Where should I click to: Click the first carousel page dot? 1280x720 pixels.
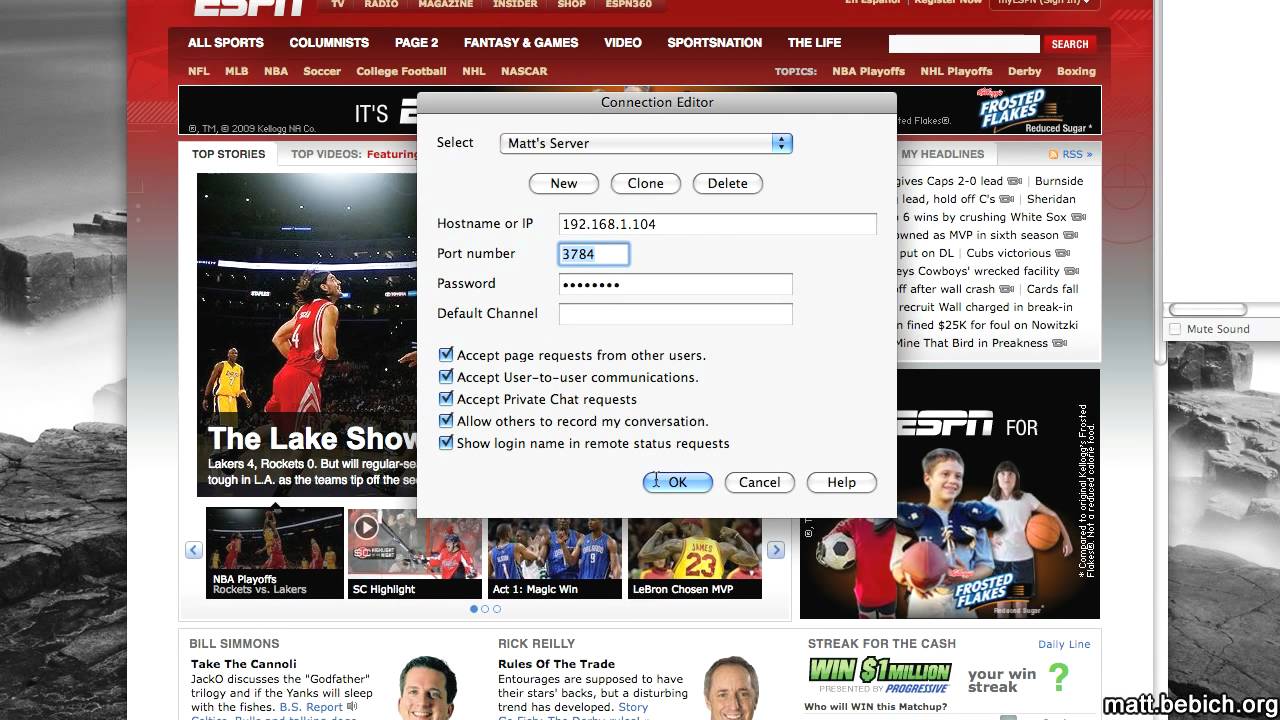473,608
